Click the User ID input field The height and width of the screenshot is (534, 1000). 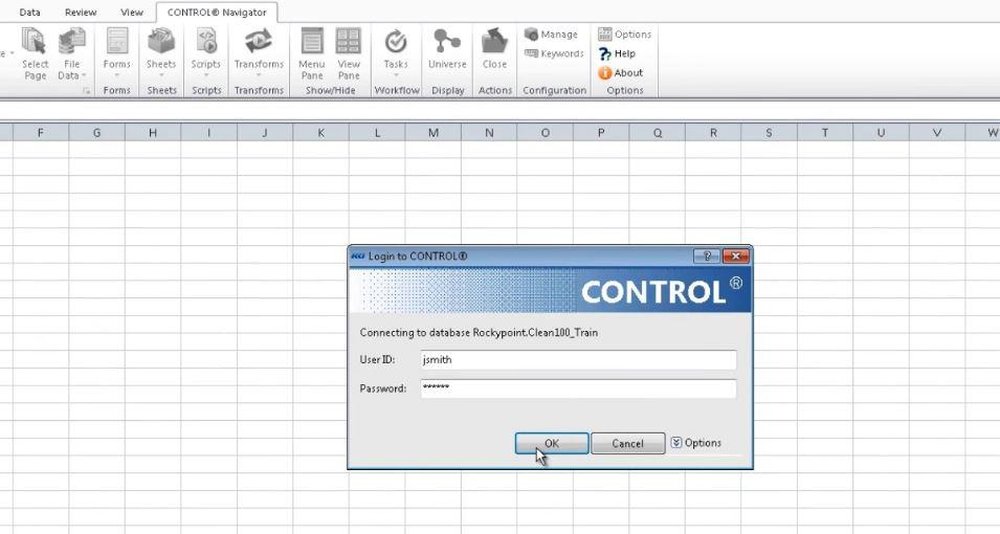tap(578, 360)
